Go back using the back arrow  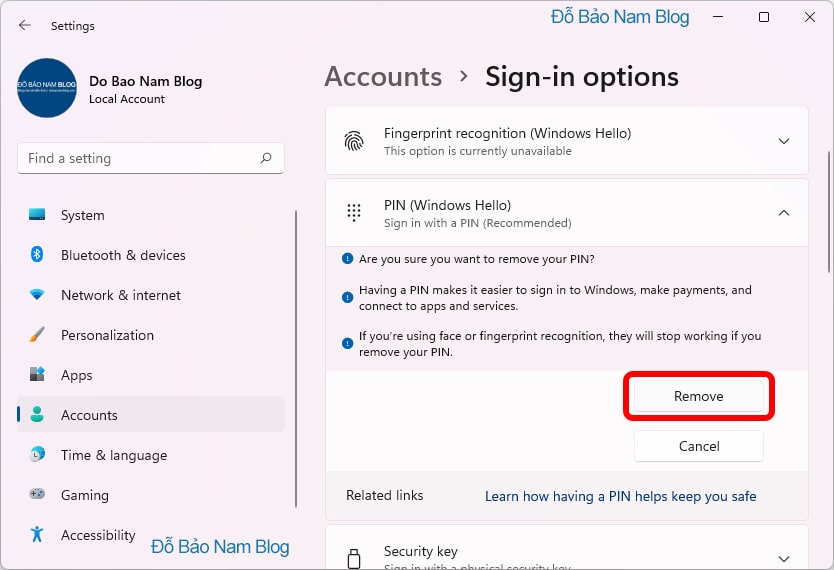(x=25, y=25)
